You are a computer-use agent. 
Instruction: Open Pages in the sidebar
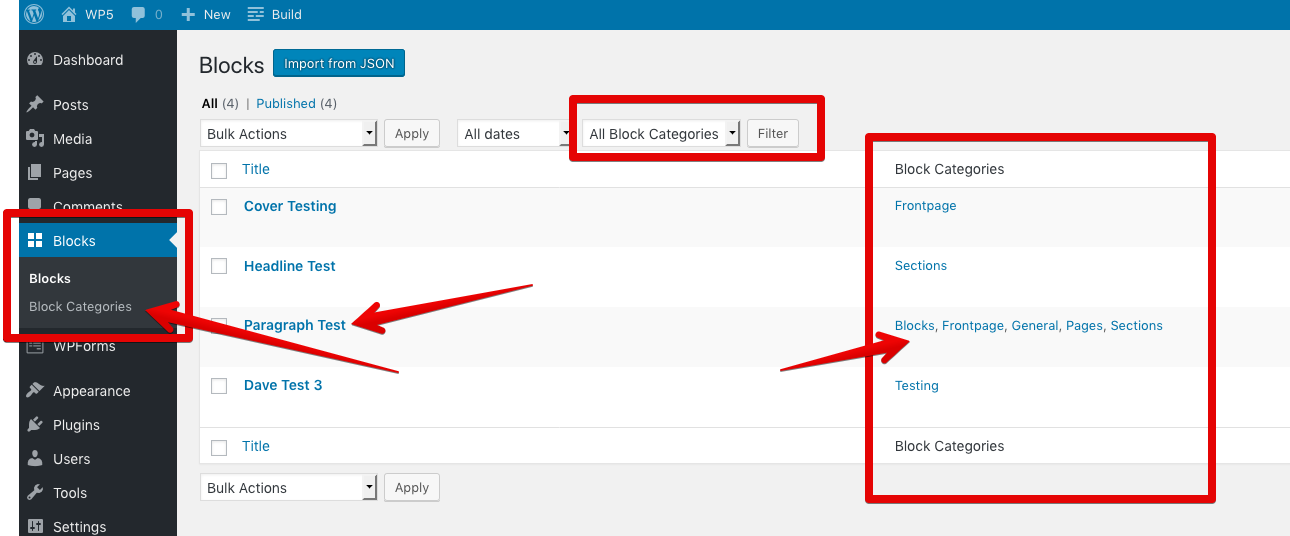tap(72, 173)
